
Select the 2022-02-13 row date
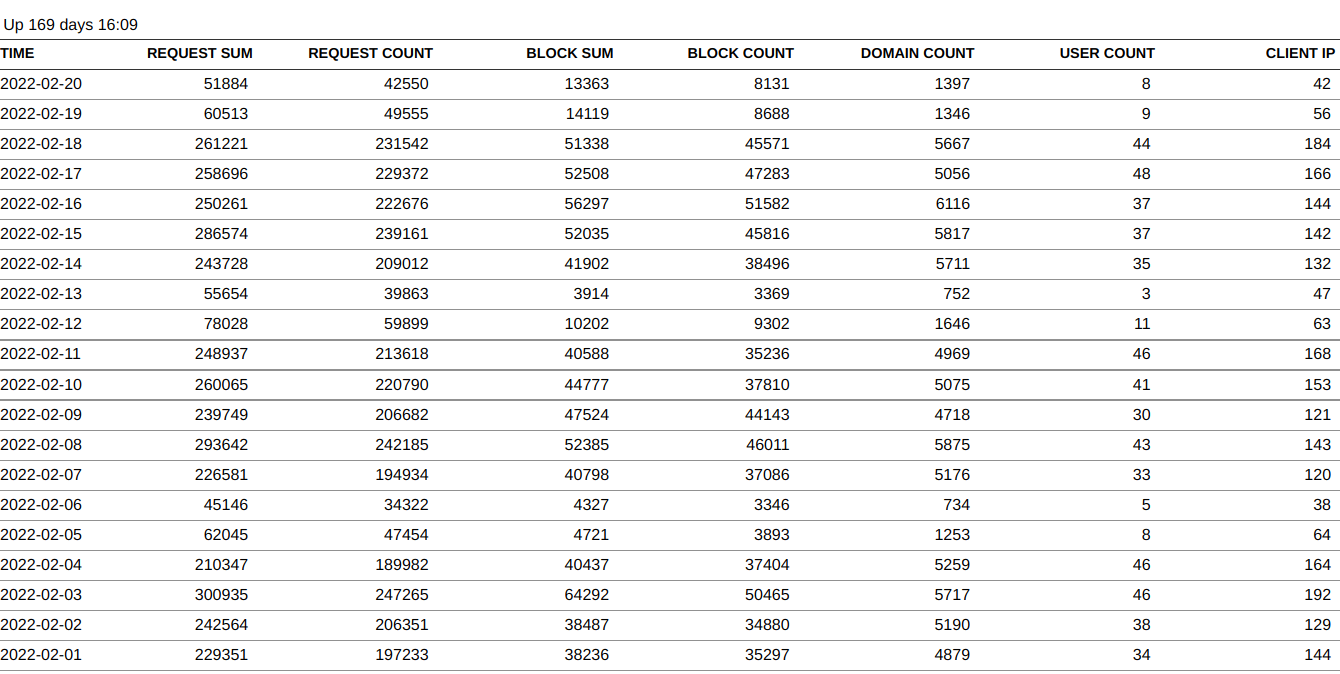(x=41, y=294)
